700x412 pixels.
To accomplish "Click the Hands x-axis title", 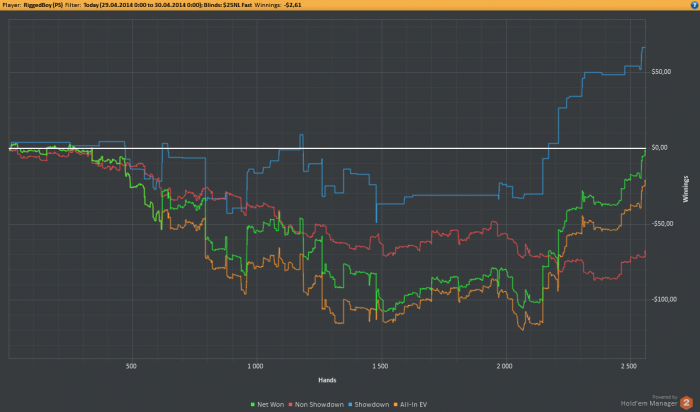I will click(x=327, y=380).
